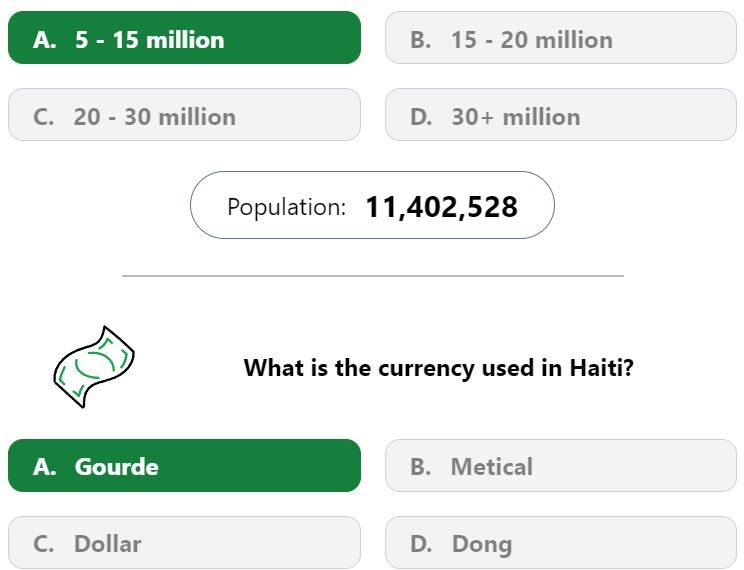Click the letter C beside Dollar

[44, 544]
